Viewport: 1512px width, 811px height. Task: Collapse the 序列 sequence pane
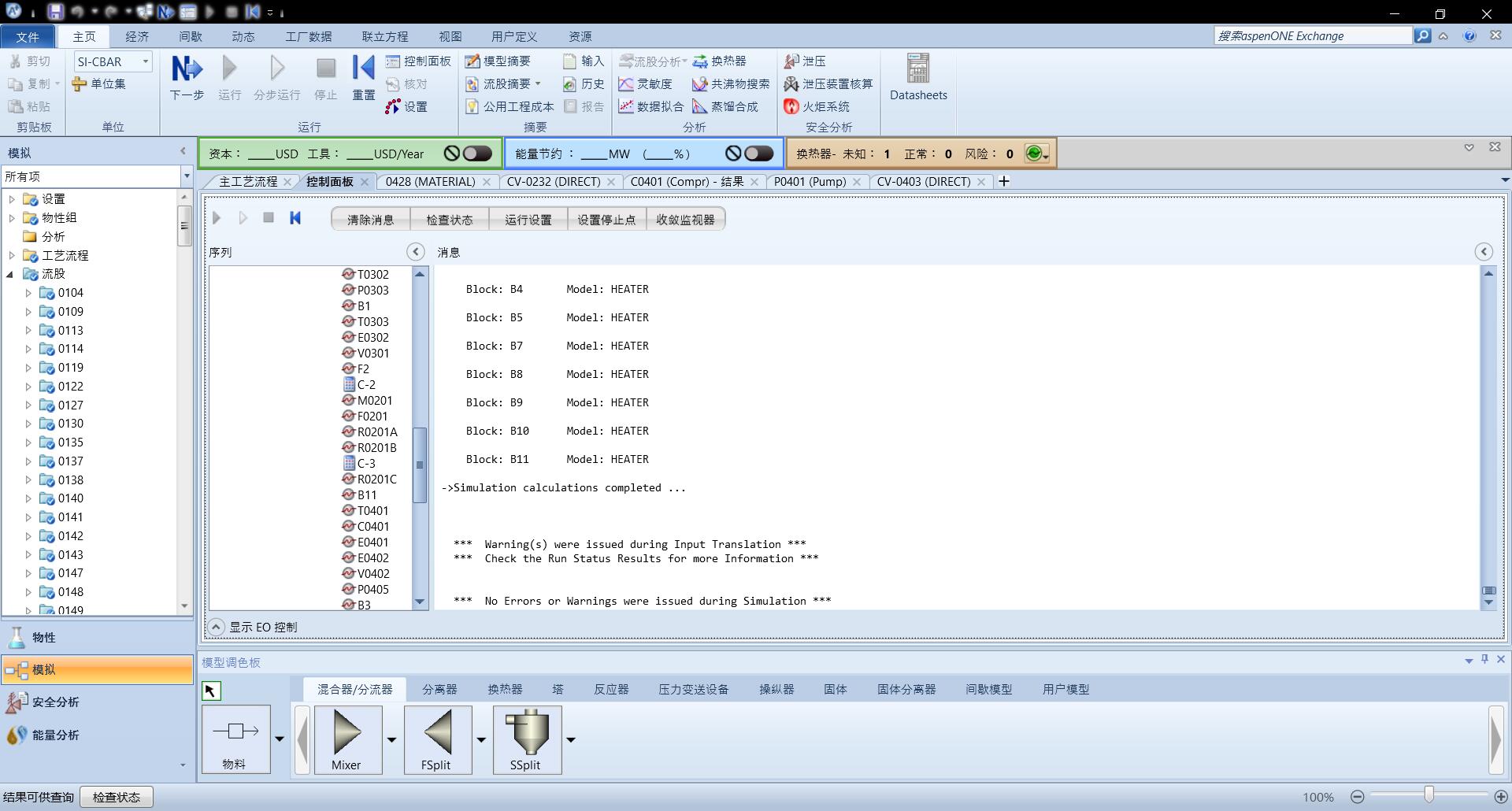tap(416, 252)
